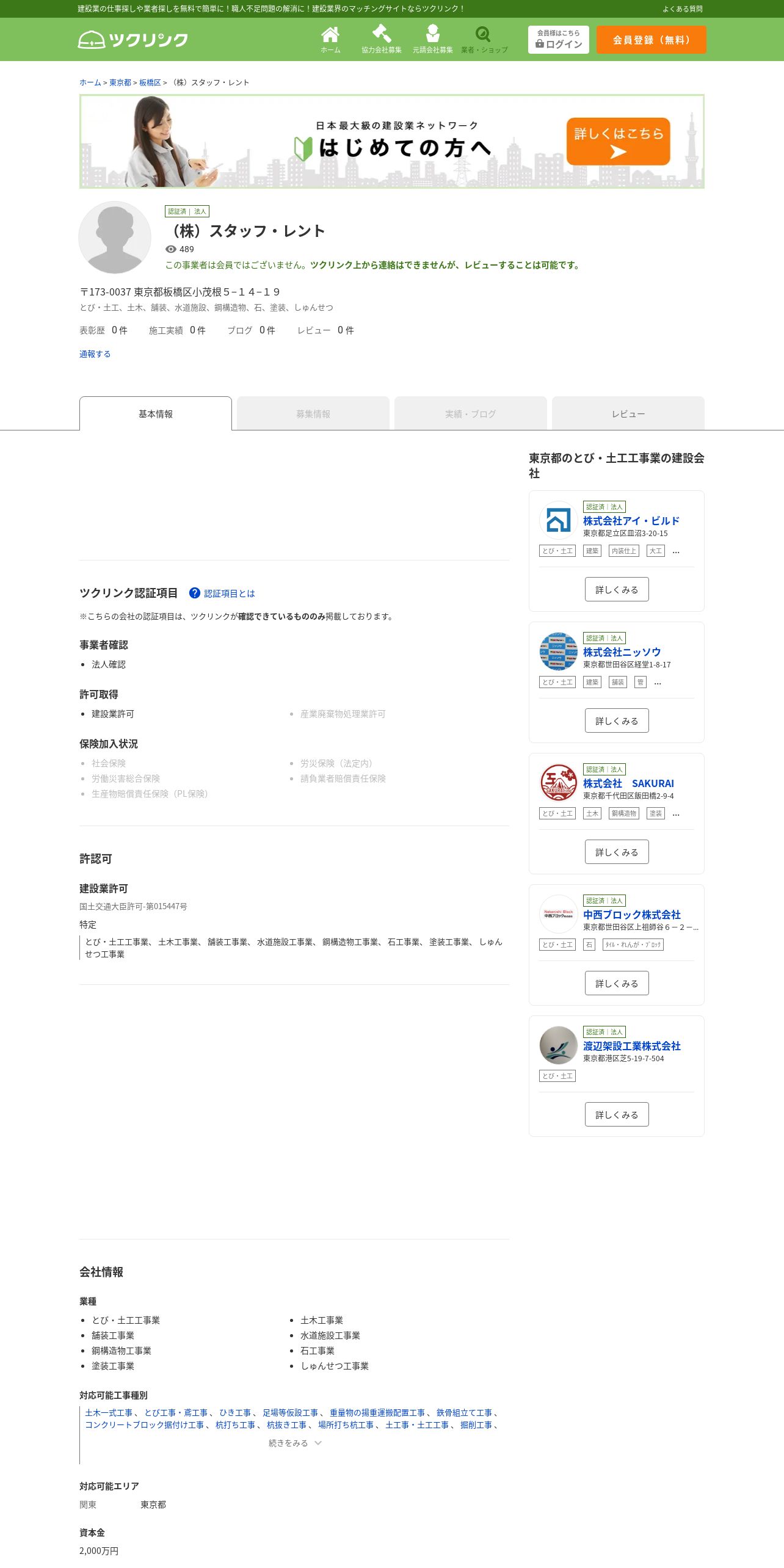Click 詳しくみる for ニッソウ
The width and height of the screenshot is (784, 1568).
[617, 720]
